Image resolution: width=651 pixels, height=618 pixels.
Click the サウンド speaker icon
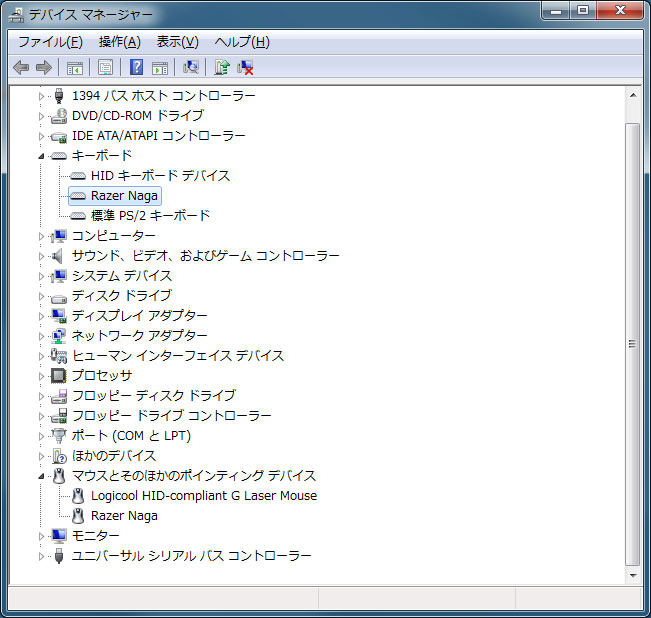pos(57,256)
